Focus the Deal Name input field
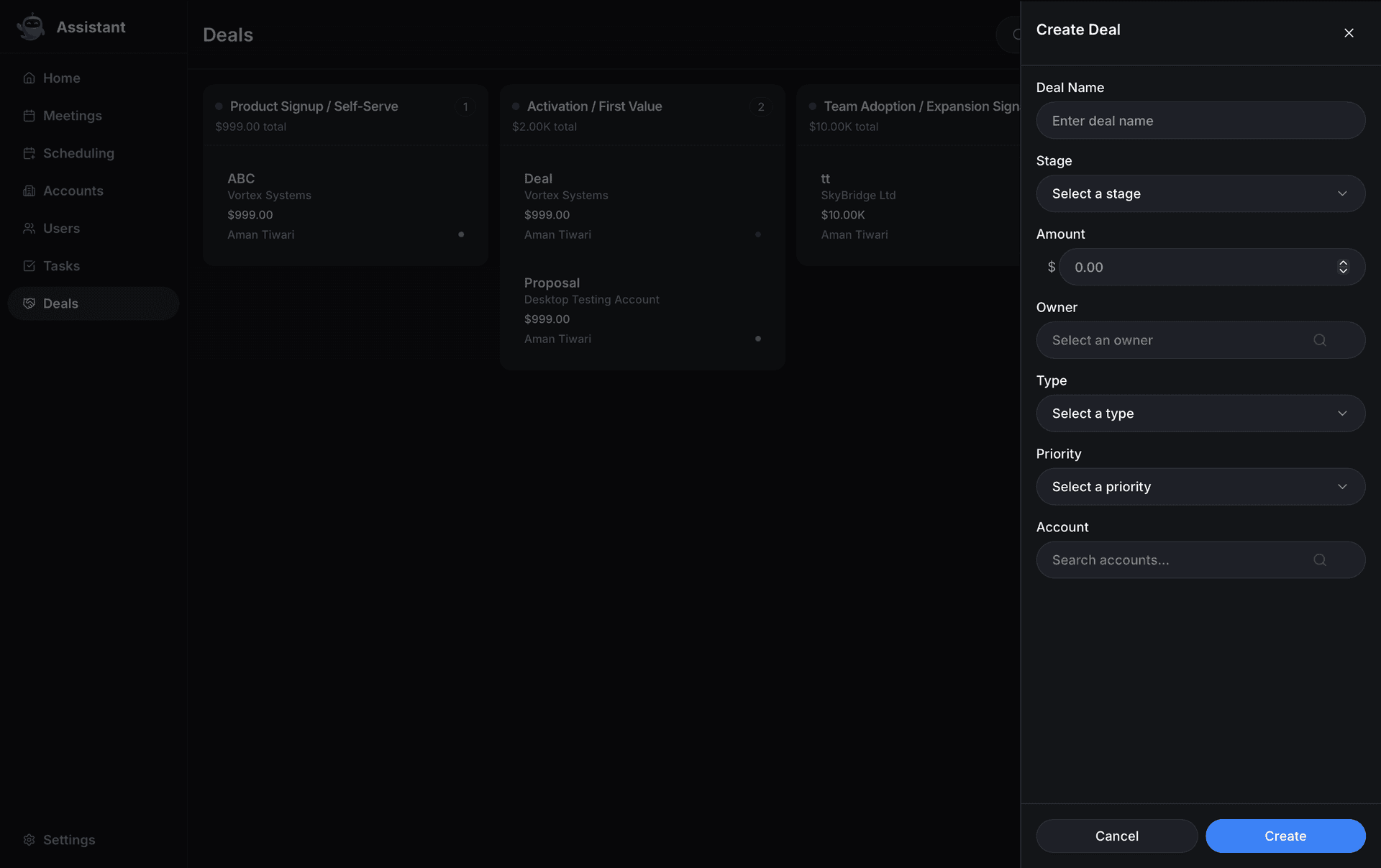This screenshot has height=868, width=1381. pos(1200,120)
